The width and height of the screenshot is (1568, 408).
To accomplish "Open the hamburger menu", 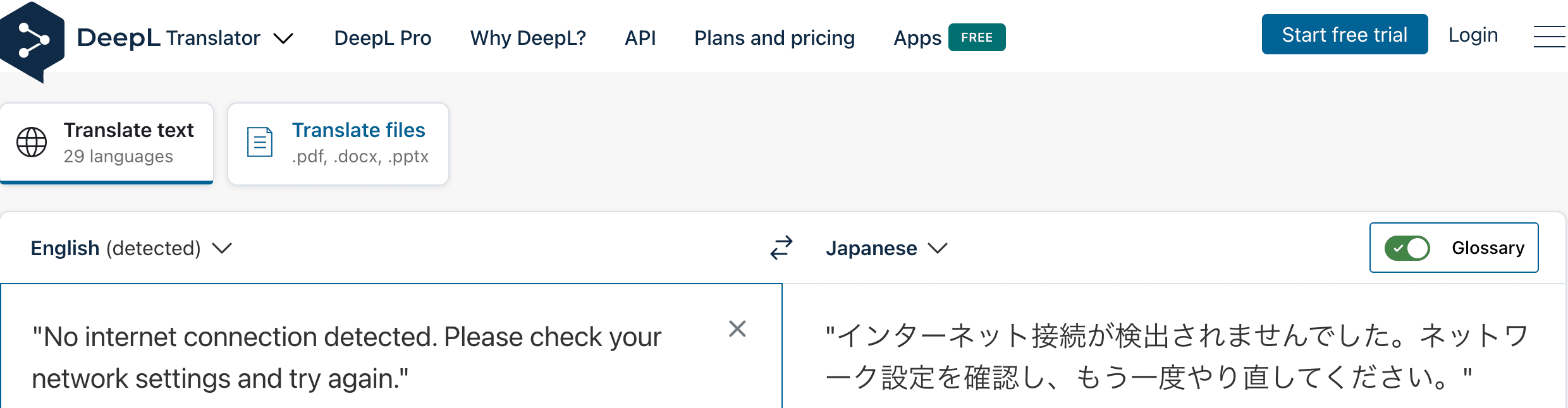I will coord(1549,37).
